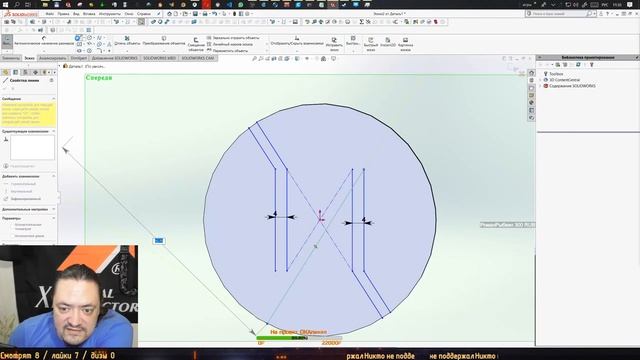Collapse Существующие взаимосвязи section

[x=53, y=131]
